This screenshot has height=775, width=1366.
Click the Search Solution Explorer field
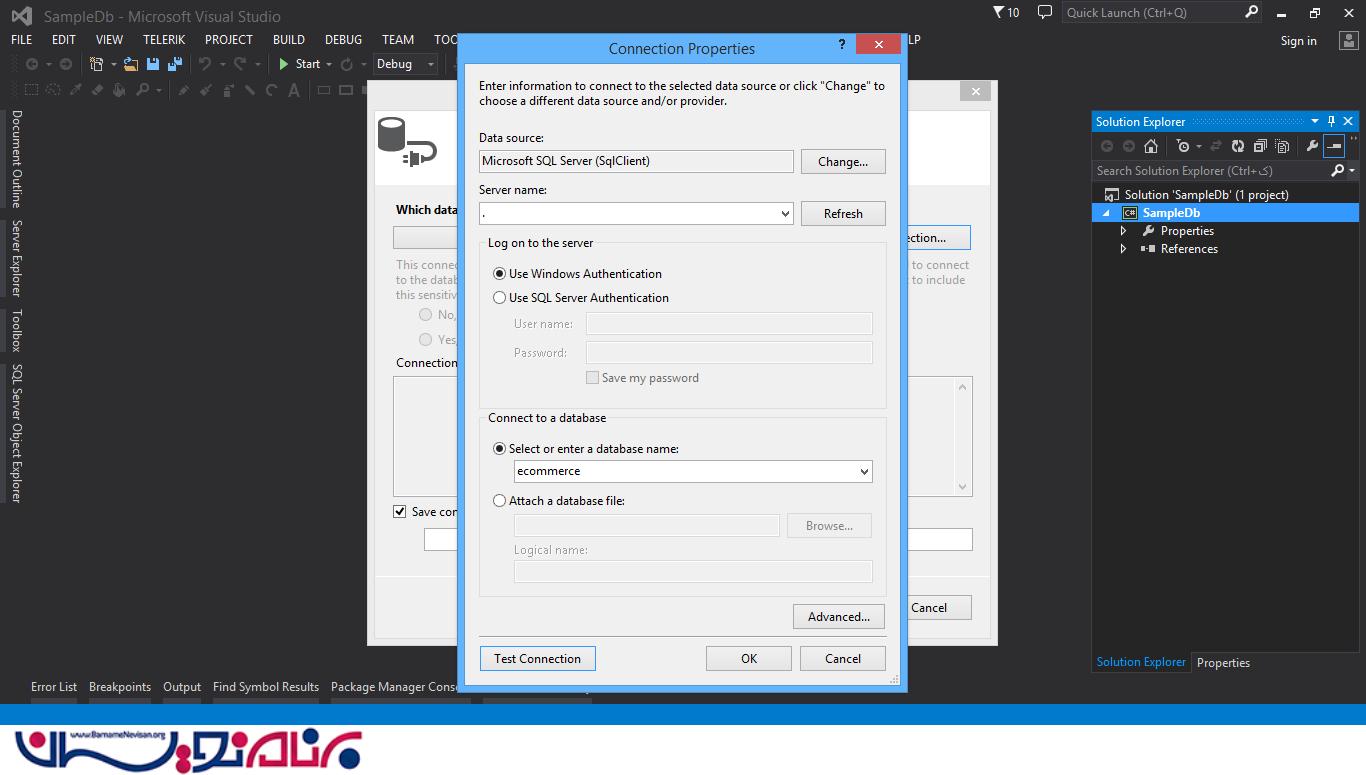tap(1210, 171)
